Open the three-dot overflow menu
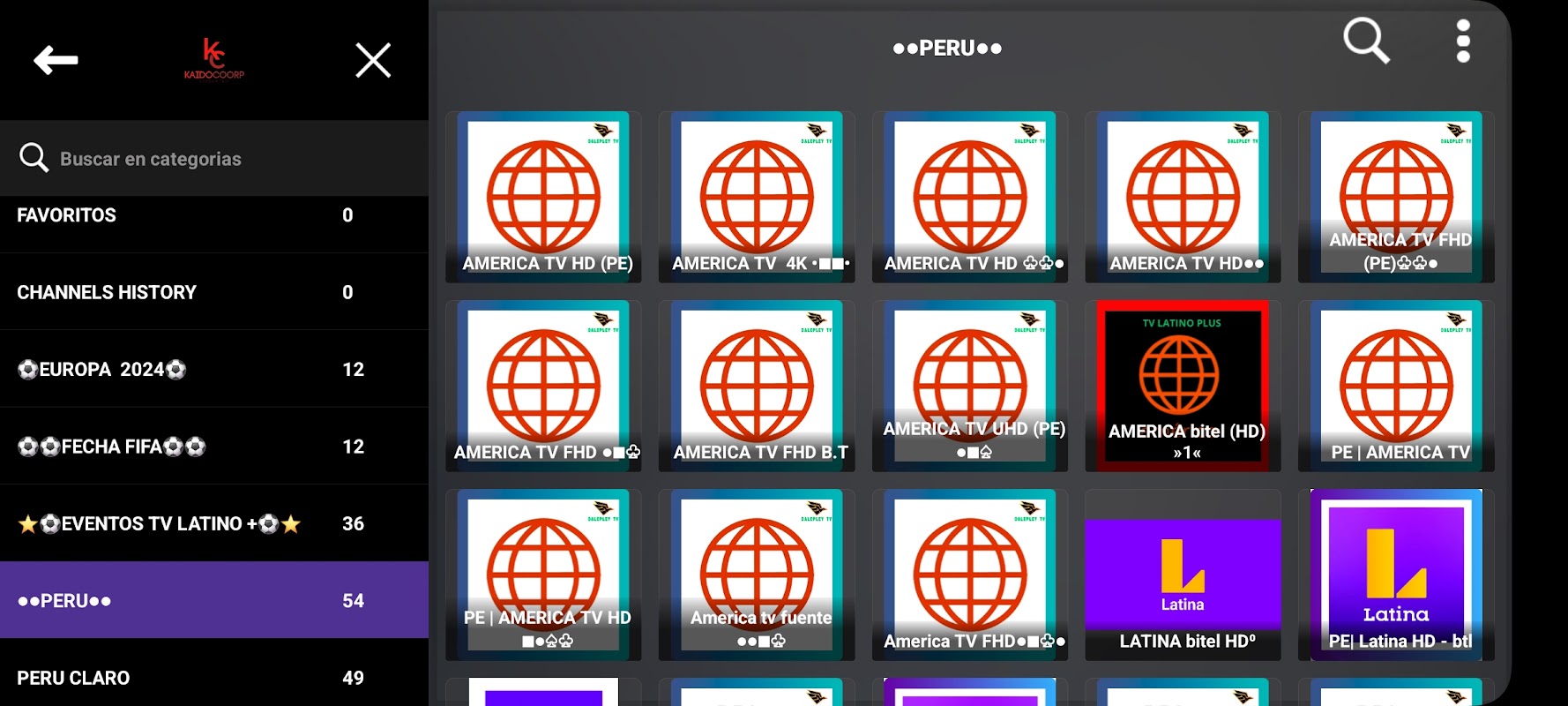 (x=1463, y=41)
